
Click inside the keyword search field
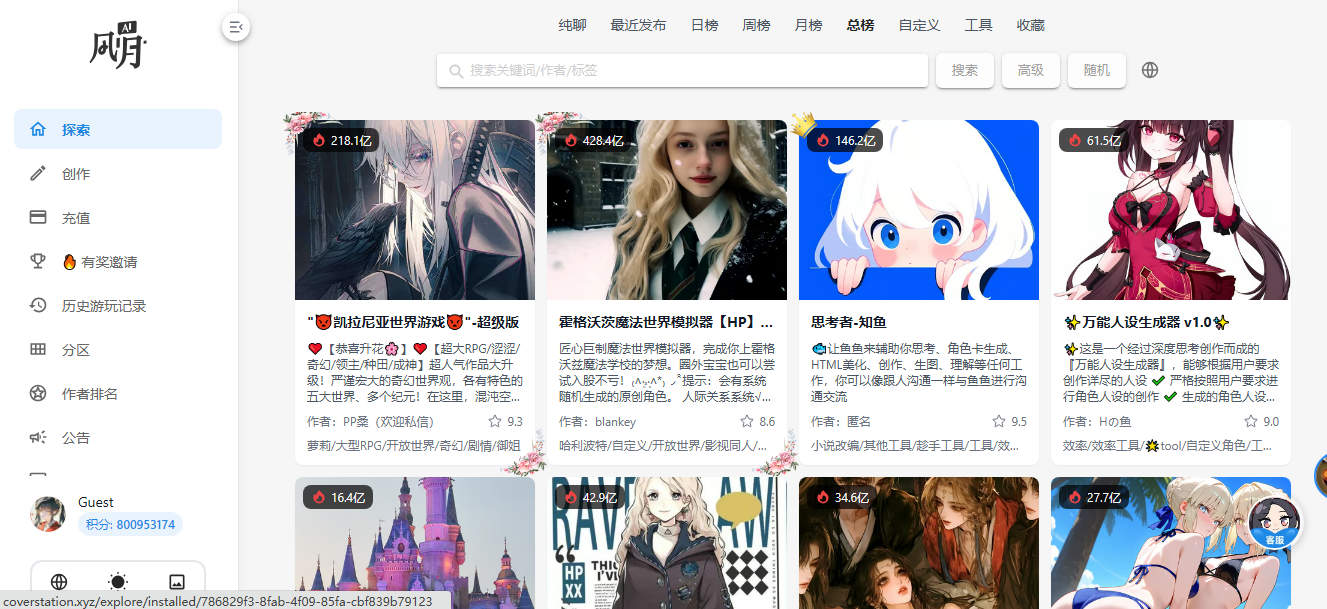point(681,70)
